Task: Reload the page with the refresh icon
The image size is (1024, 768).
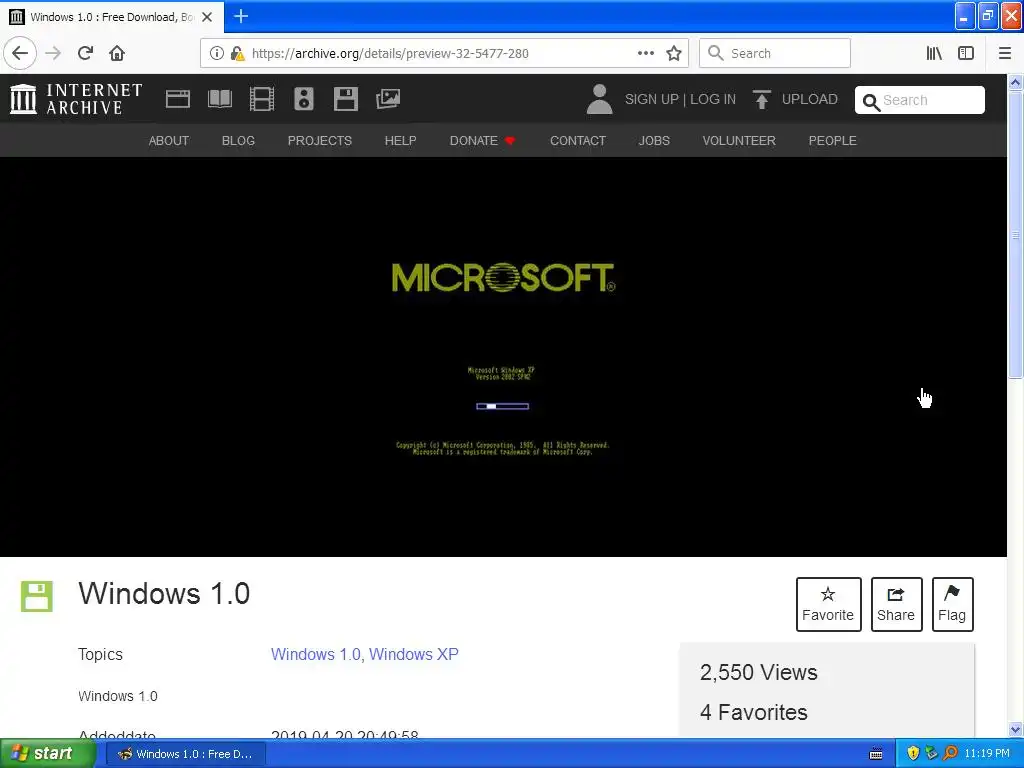Action: [x=86, y=53]
